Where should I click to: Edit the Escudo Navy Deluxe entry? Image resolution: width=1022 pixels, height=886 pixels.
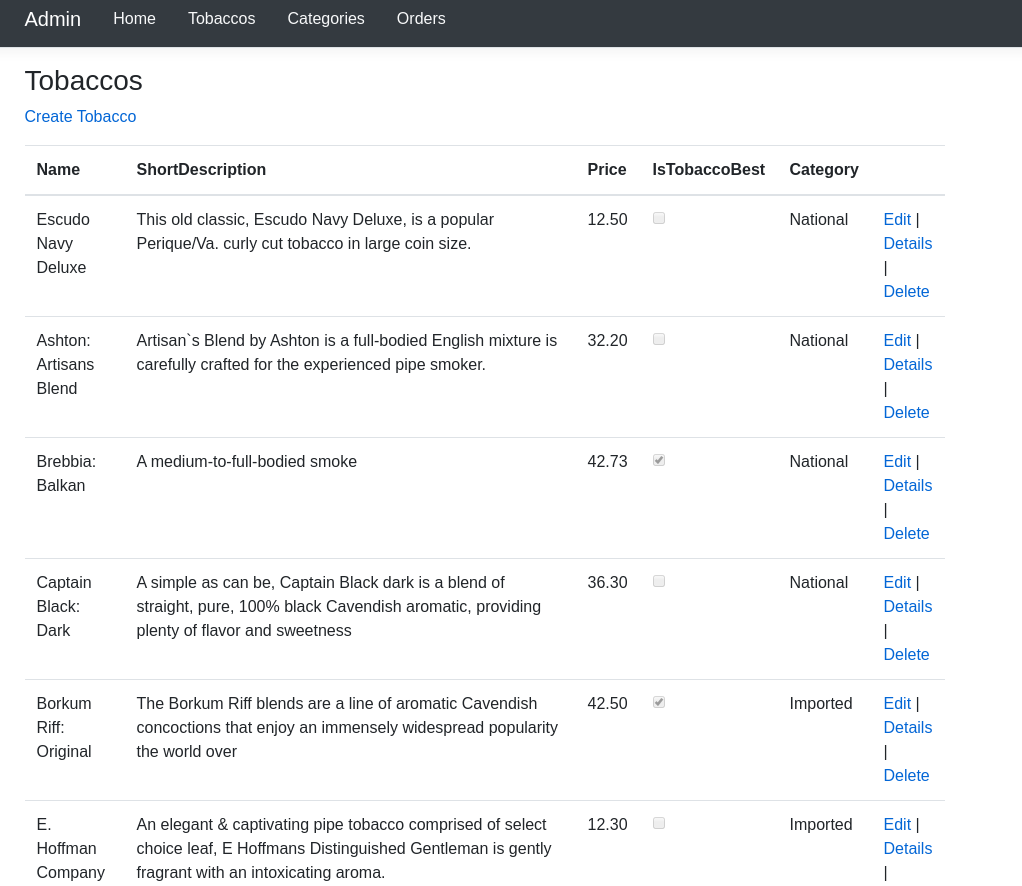tap(897, 219)
